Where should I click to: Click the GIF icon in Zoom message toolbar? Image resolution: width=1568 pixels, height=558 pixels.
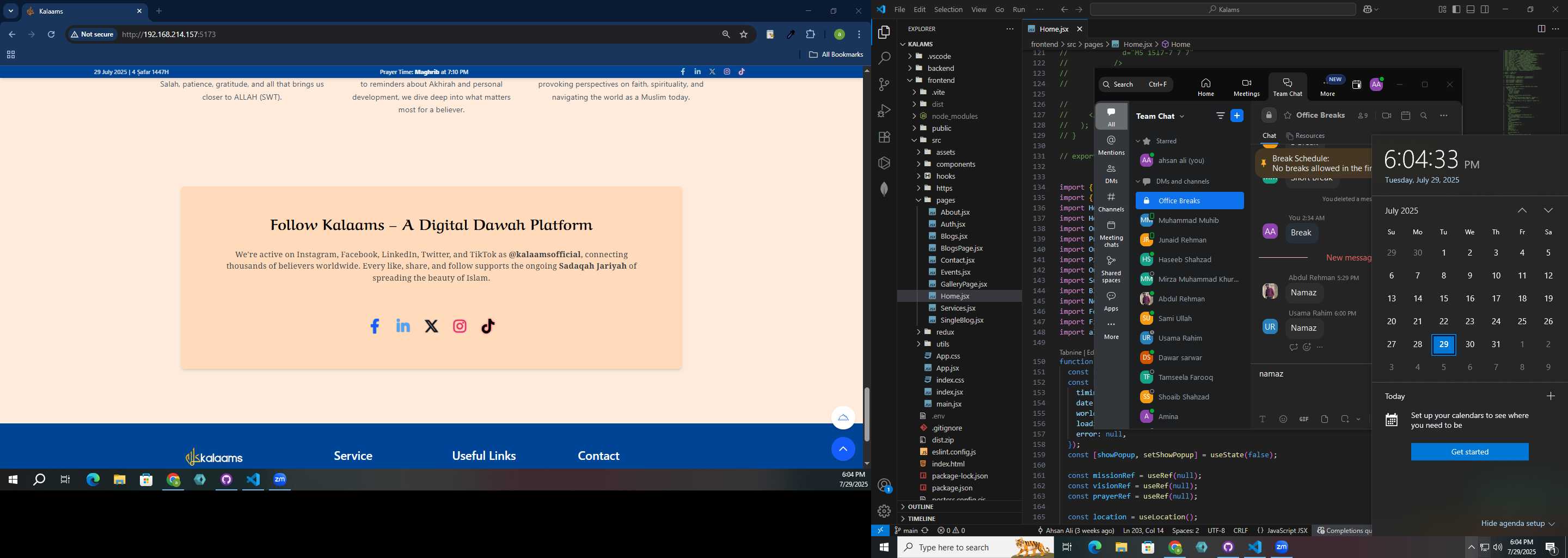1304,419
